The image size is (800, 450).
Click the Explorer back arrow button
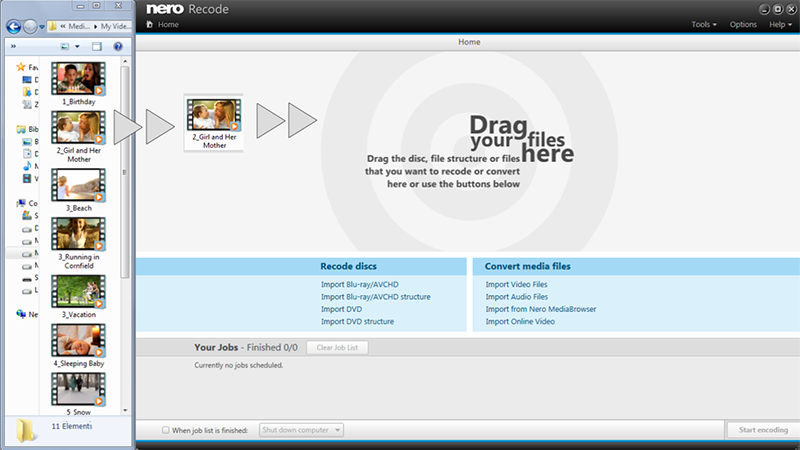12,26
